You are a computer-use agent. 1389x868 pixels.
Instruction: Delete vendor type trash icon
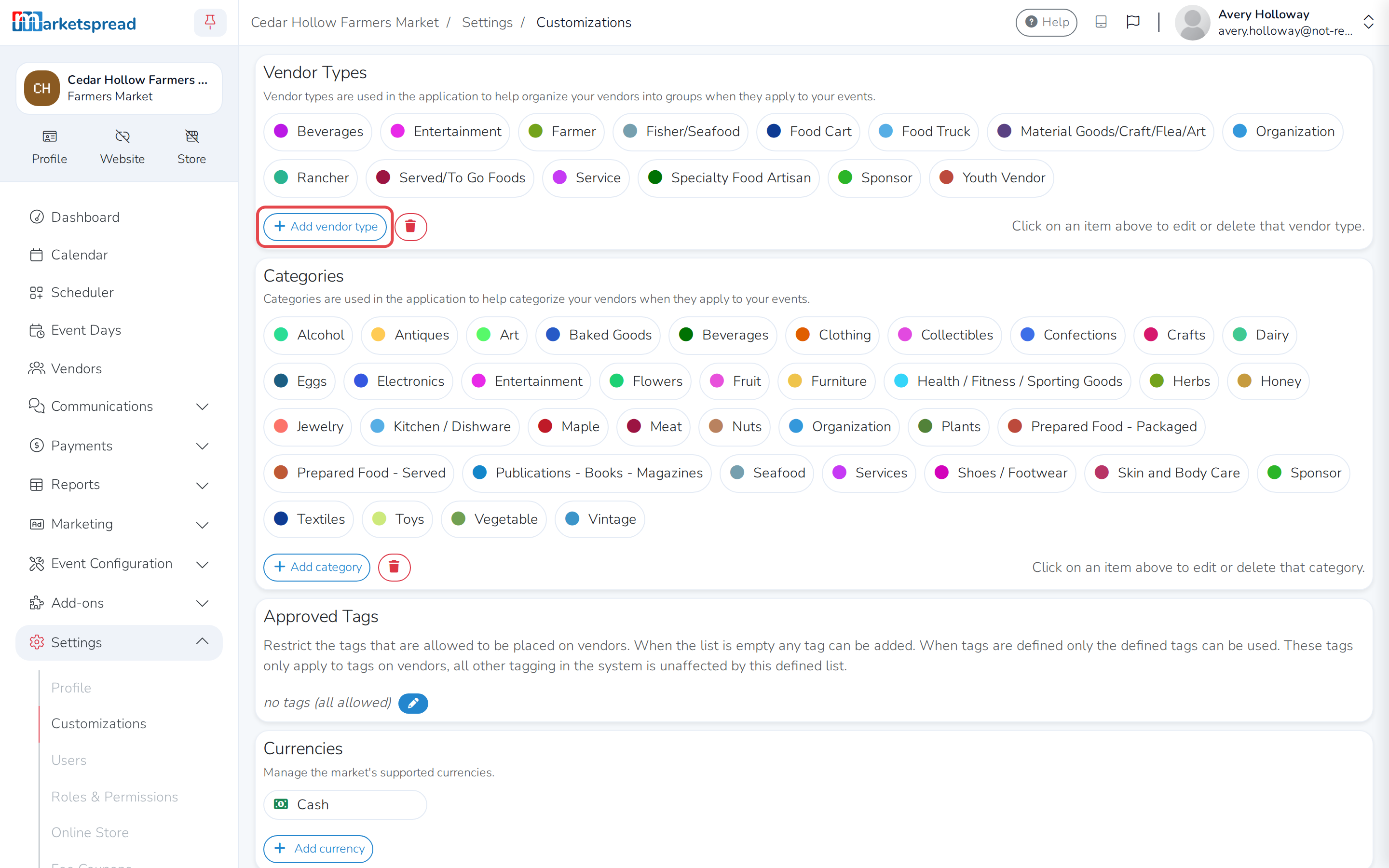pos(410,226)
